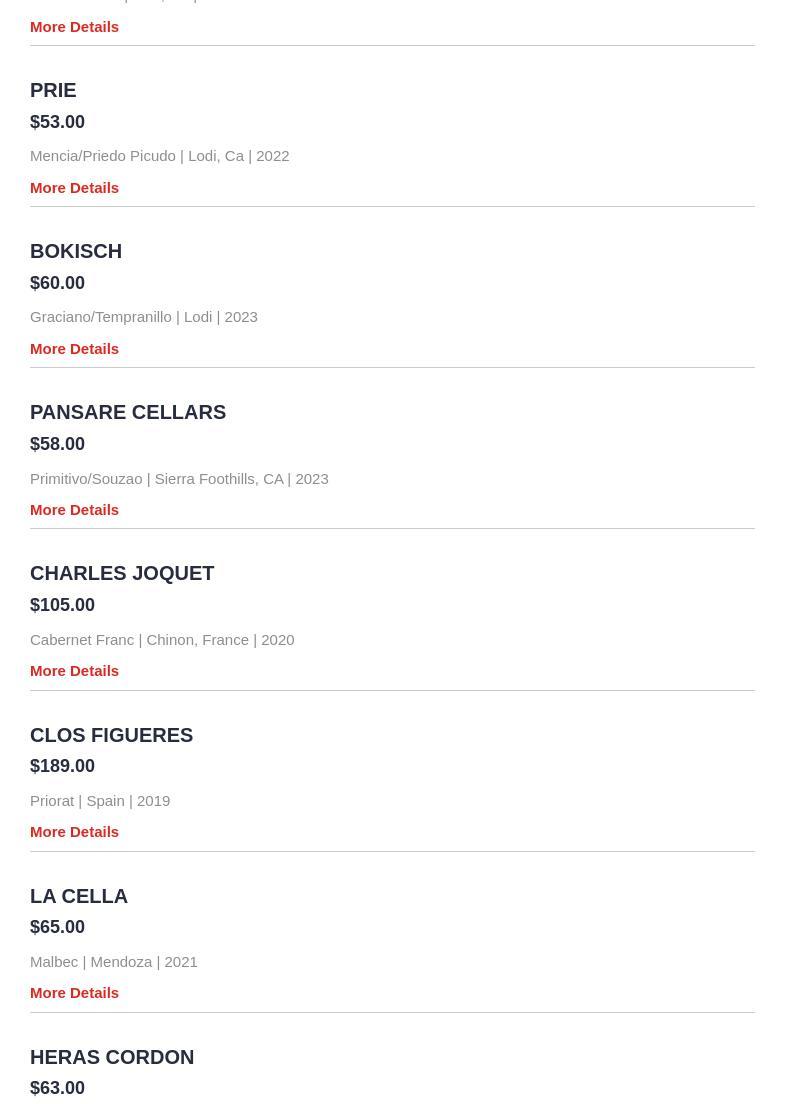Select the CLOS FIGUERES title
This screenshot has width=785, height=1104.
point(111,735)
